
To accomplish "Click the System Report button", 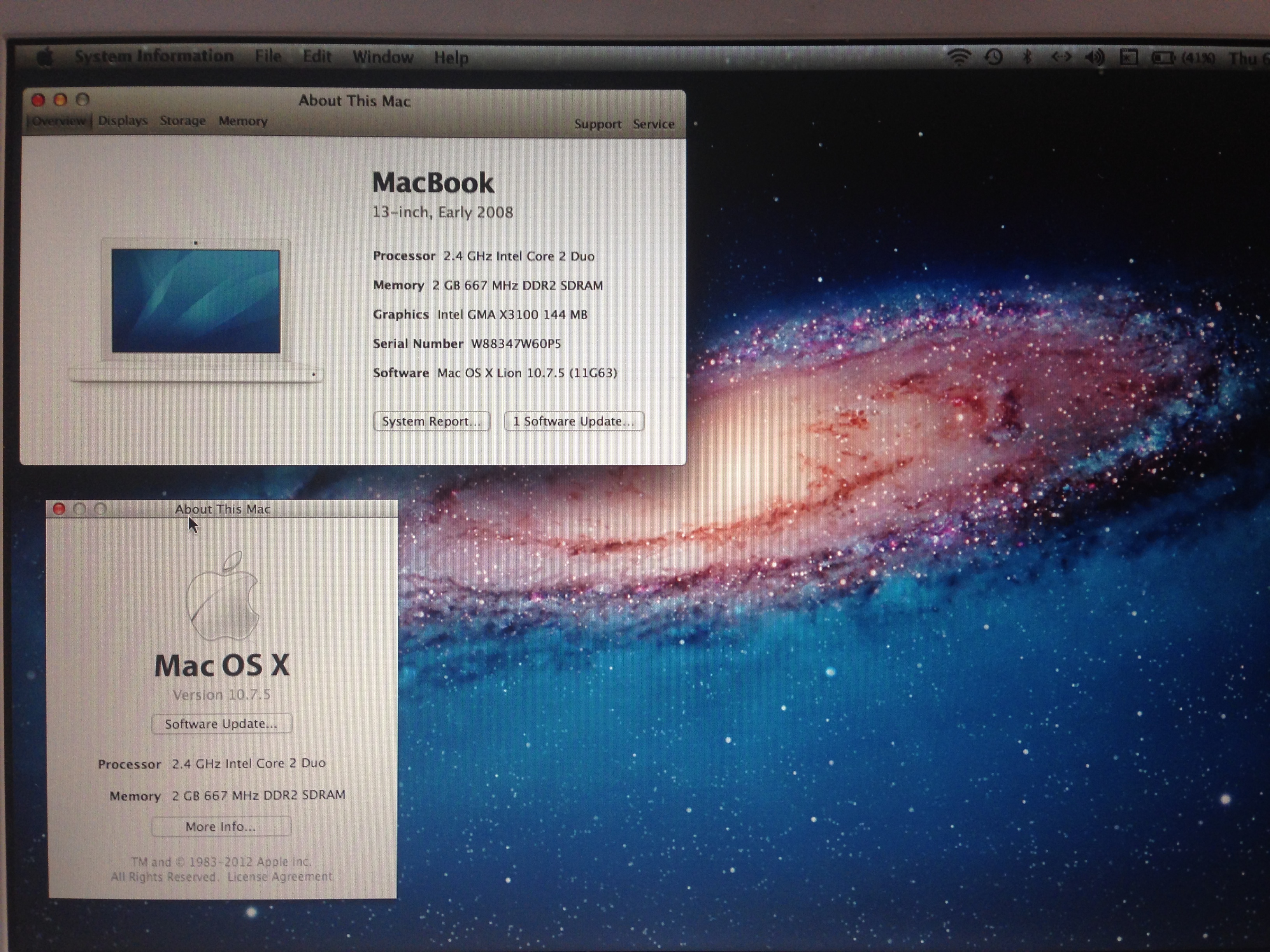I will 431,421.
